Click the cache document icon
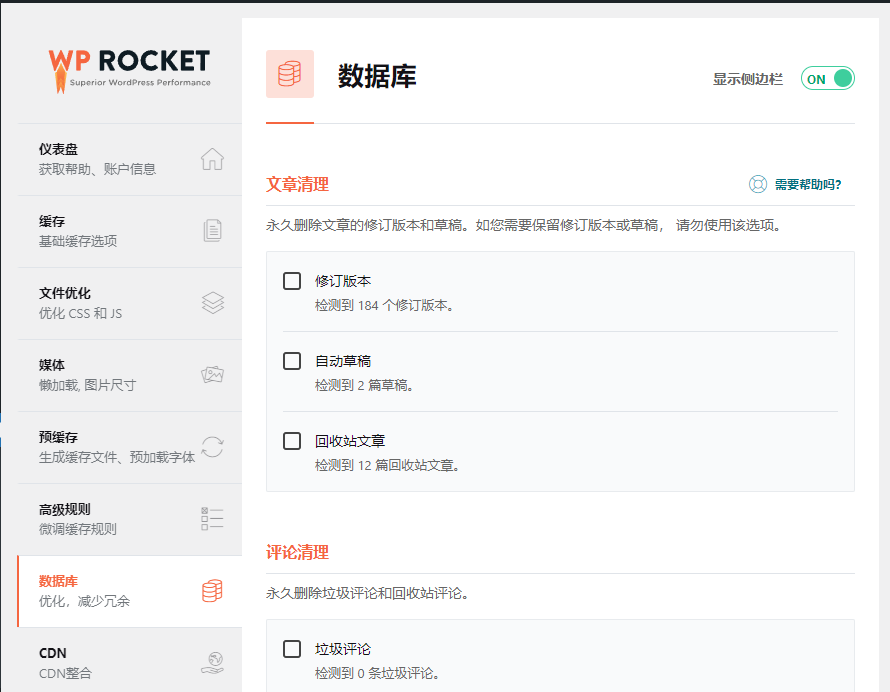Viewport: 890px width, 692px height. [212, 231]
